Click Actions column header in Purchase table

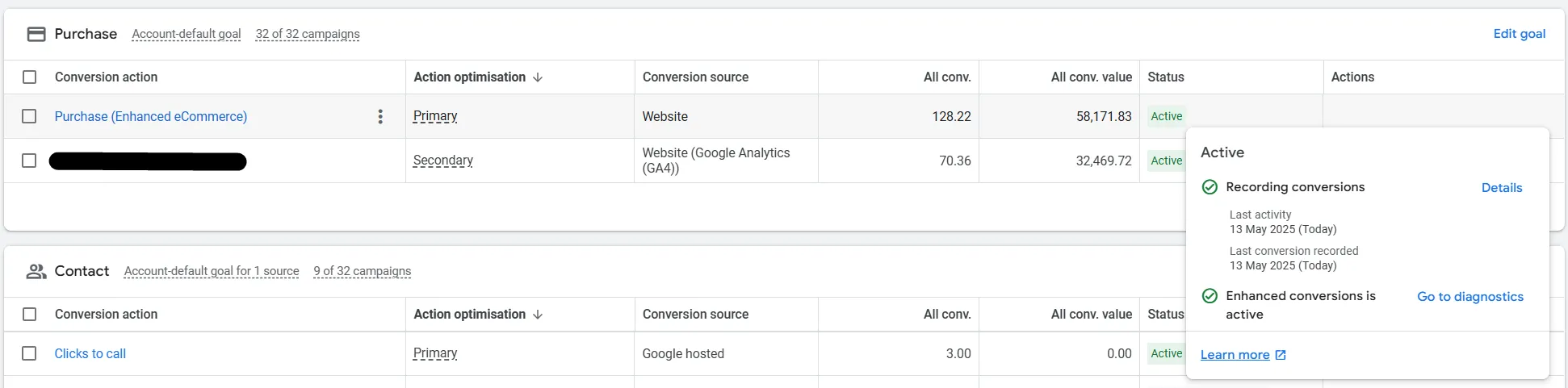pyautogui.click(x=1352, y=77)
